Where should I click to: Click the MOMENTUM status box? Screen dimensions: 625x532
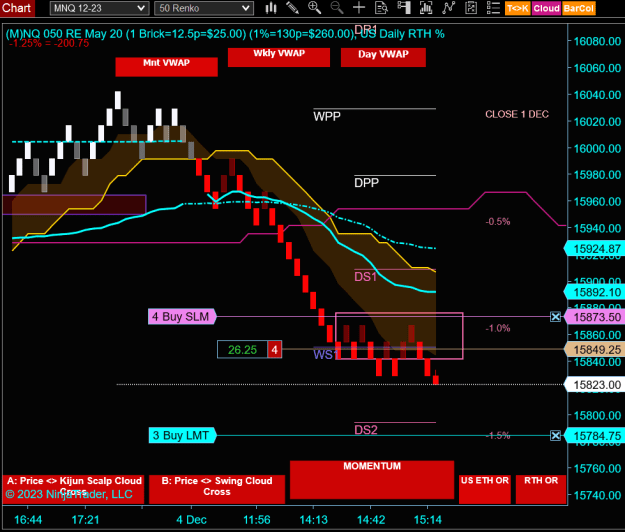(372, 480)
